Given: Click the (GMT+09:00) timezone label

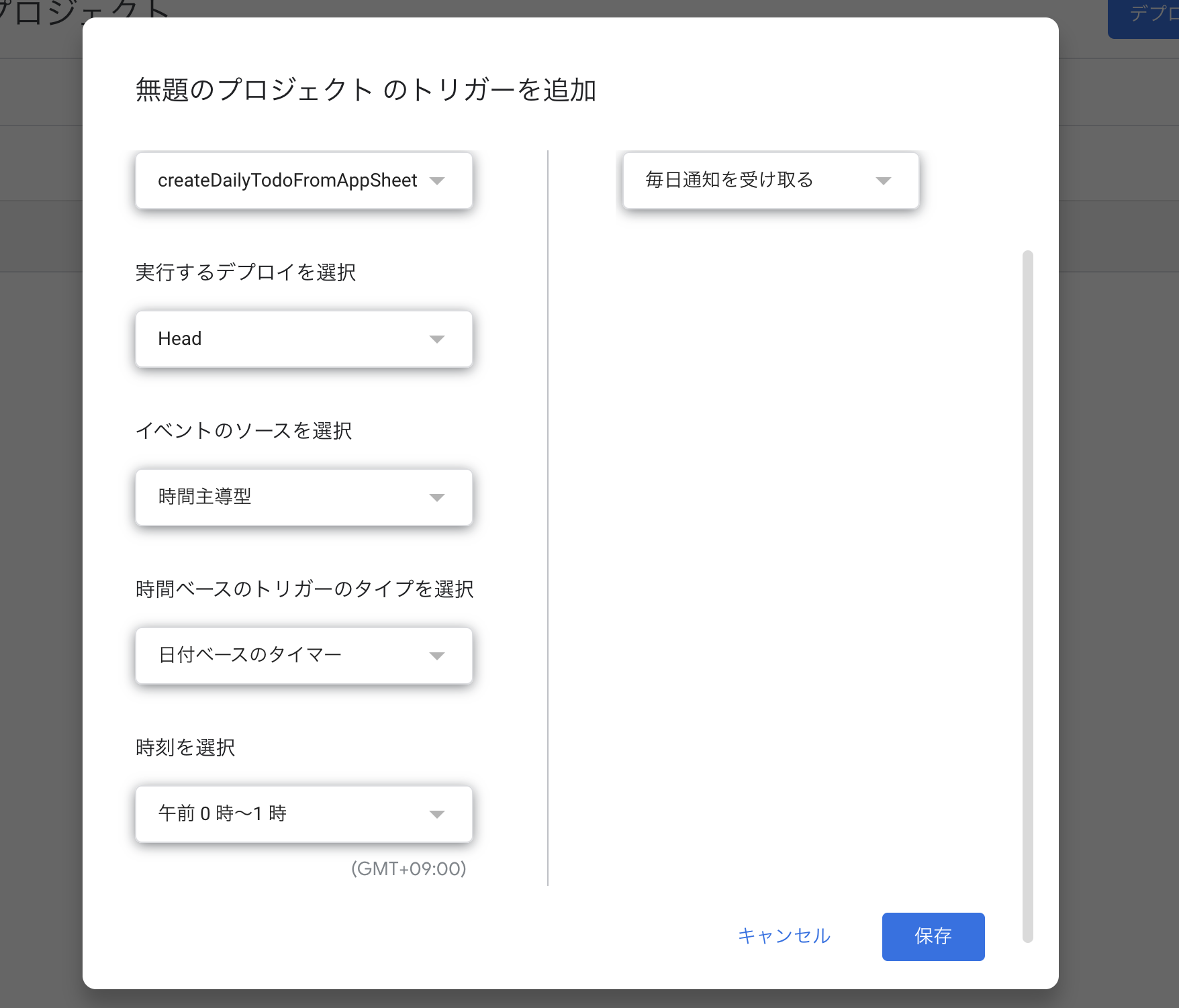Looking at the screenshot, I should tap(408, 869).
